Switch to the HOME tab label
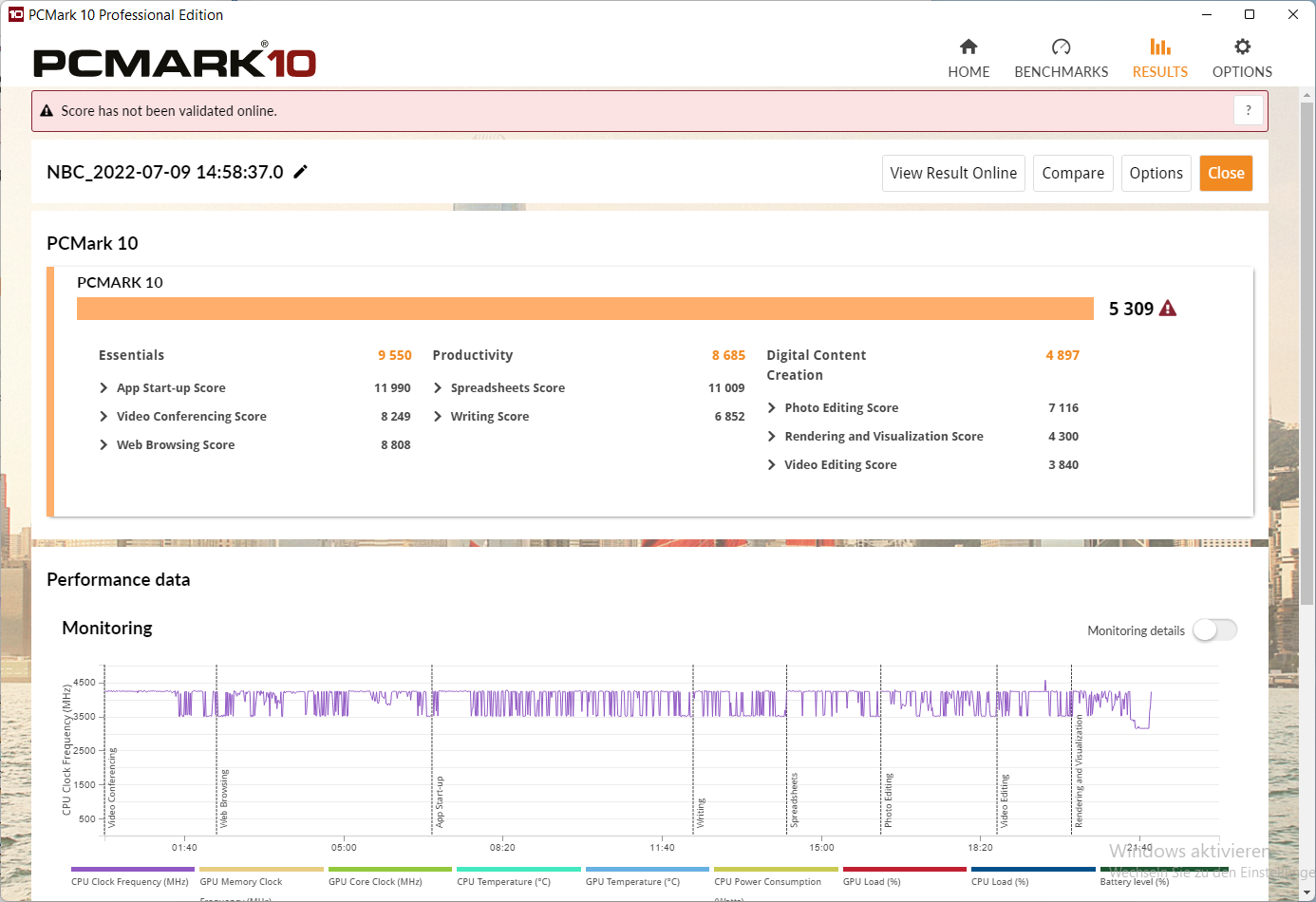Screen dimensions: 1316x902 tap(968, 72)
